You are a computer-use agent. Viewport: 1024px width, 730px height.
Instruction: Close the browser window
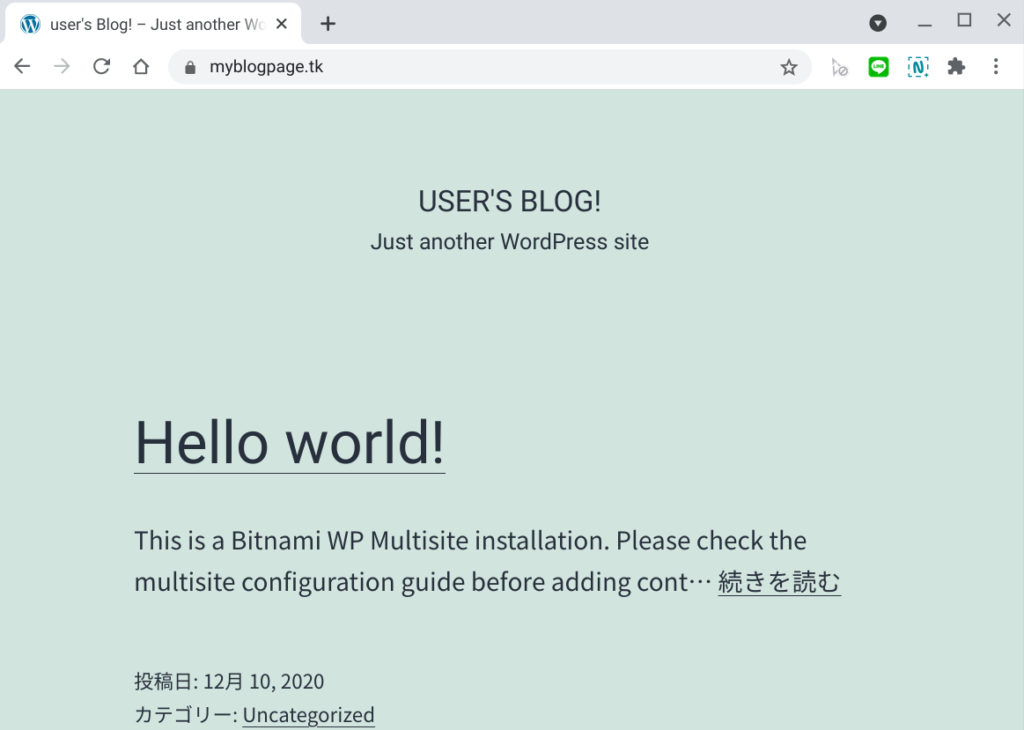[1004, 20]
